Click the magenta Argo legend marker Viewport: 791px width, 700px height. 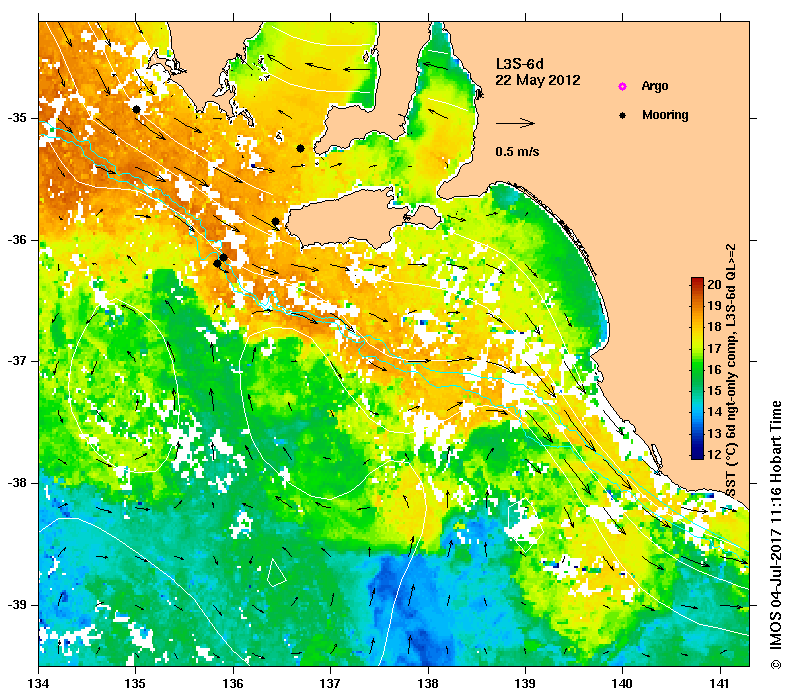(x=623, y=86)
